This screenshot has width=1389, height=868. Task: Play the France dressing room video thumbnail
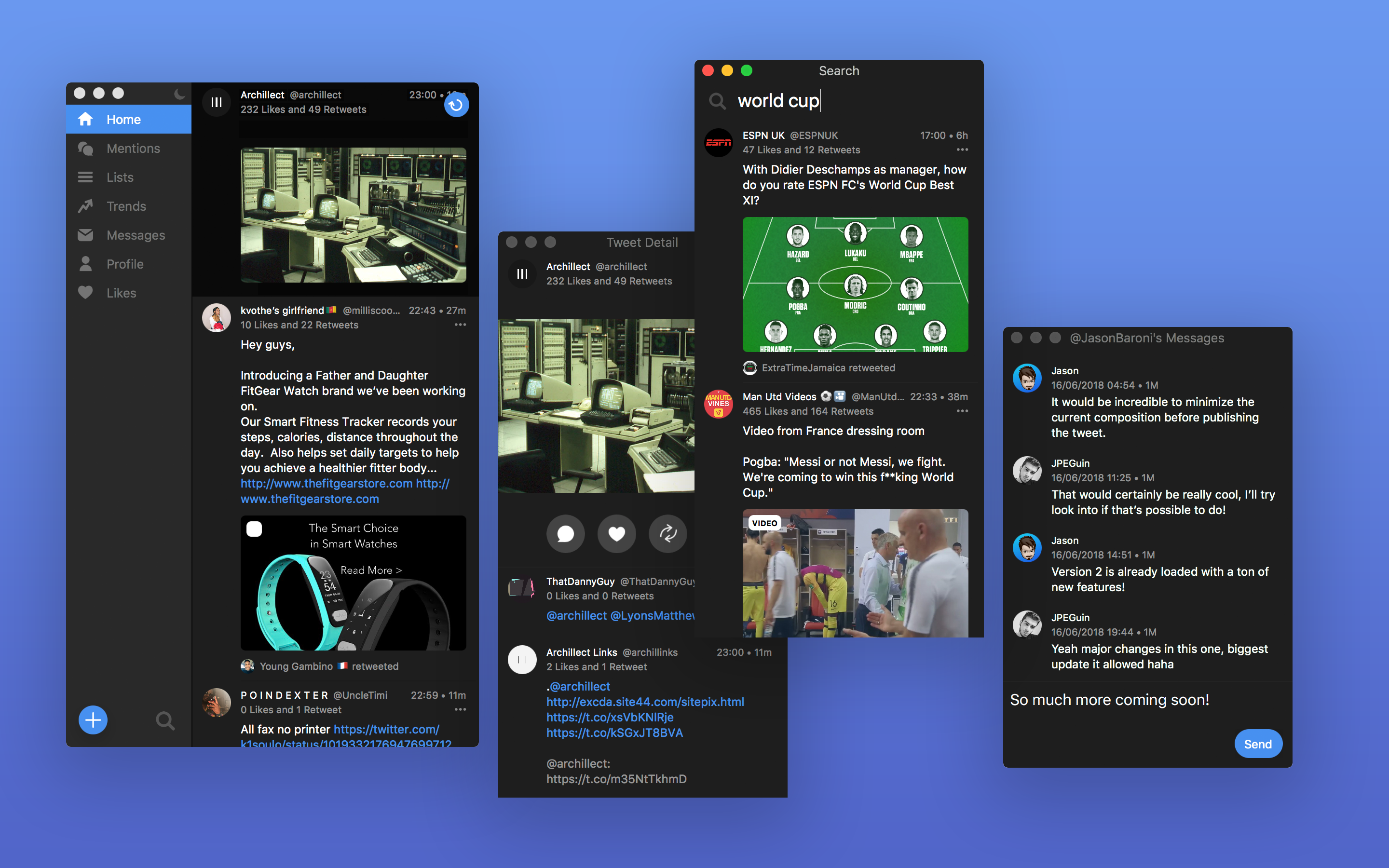(x=855, y=573)
